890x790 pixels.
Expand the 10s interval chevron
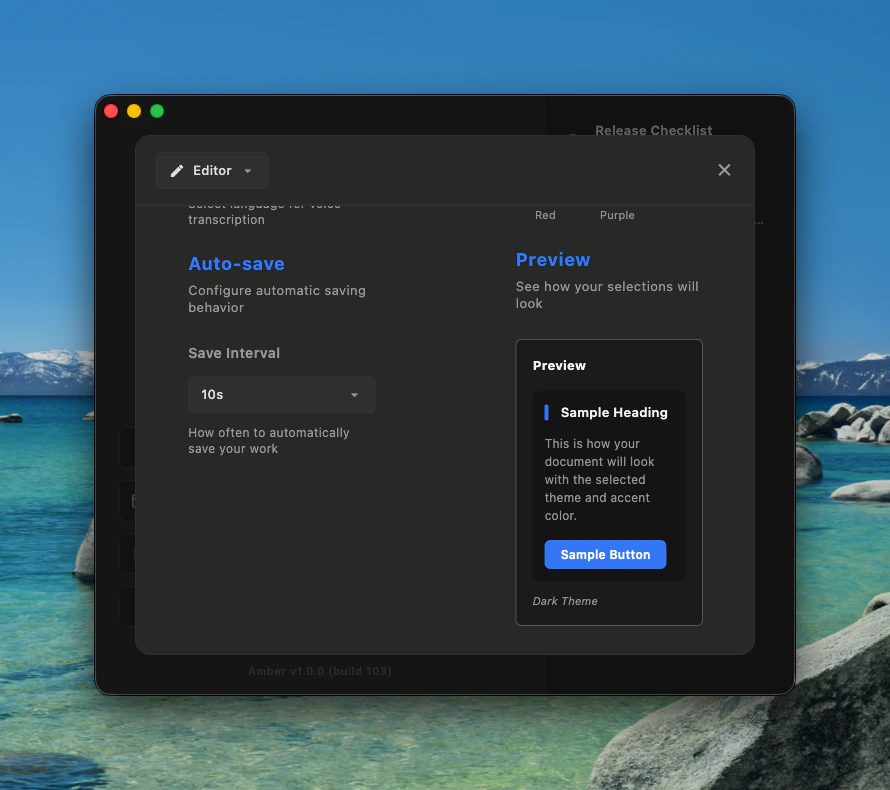(354, 395)
